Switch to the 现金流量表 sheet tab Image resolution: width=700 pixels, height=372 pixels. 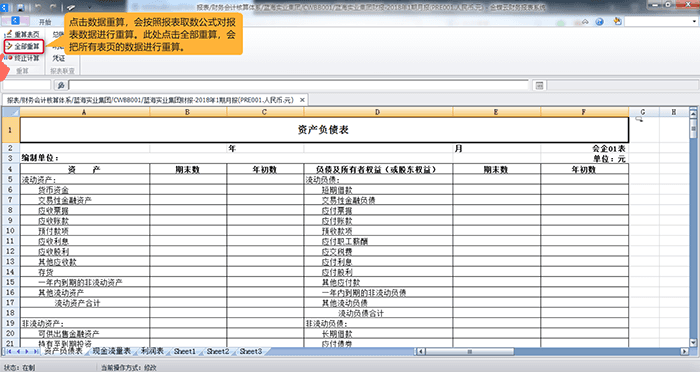click(x=112, y=351)
